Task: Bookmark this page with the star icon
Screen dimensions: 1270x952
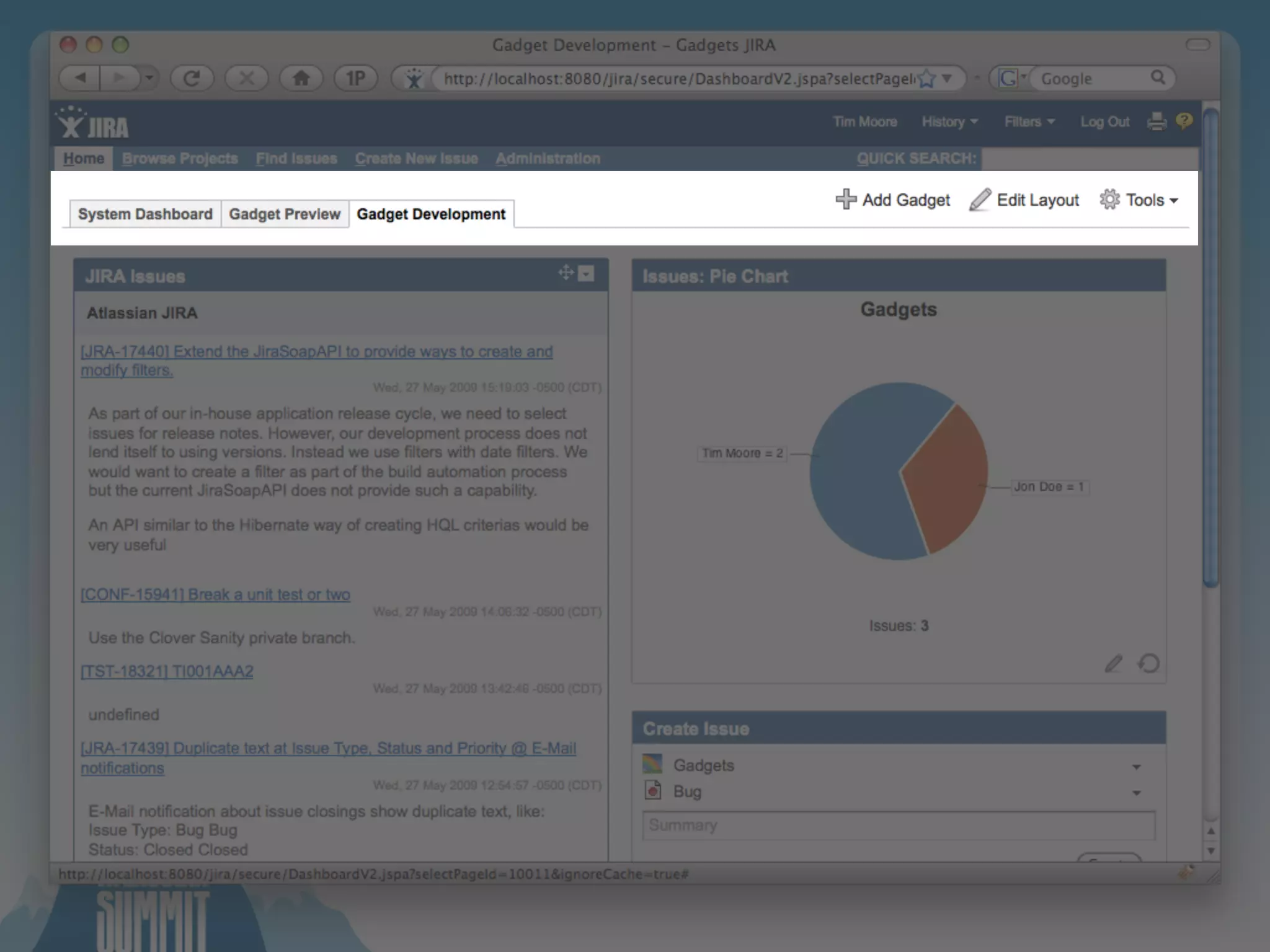Action: point(926,79)
